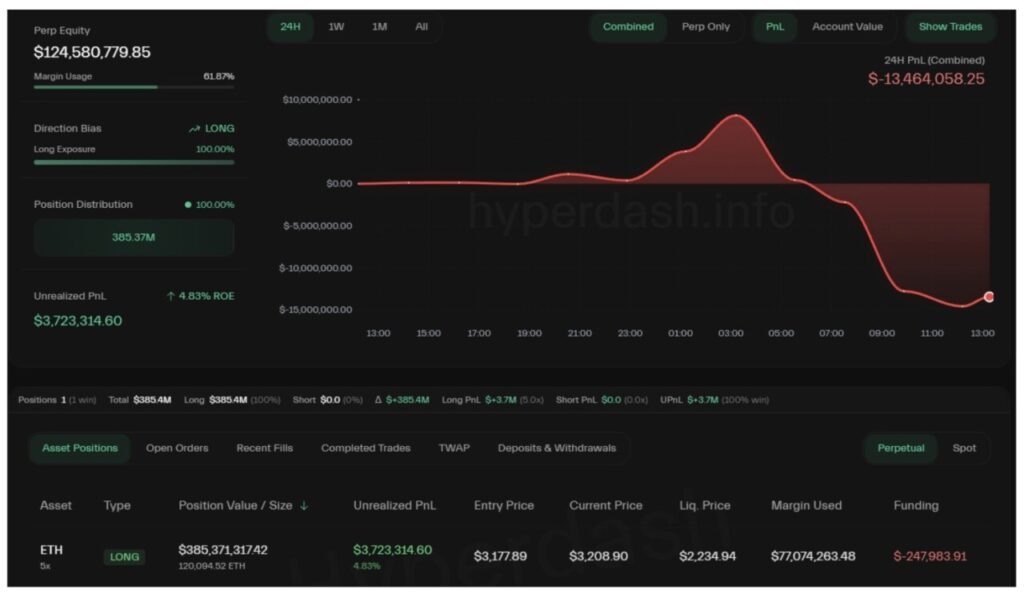Screen dimensions: 1024x594
Task: Click the Margin Usage progress bar
Action: (x=134, y=87)
